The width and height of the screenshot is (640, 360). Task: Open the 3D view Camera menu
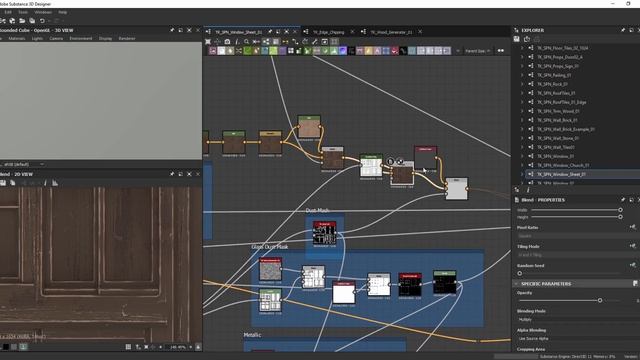[x=56, y=38]
